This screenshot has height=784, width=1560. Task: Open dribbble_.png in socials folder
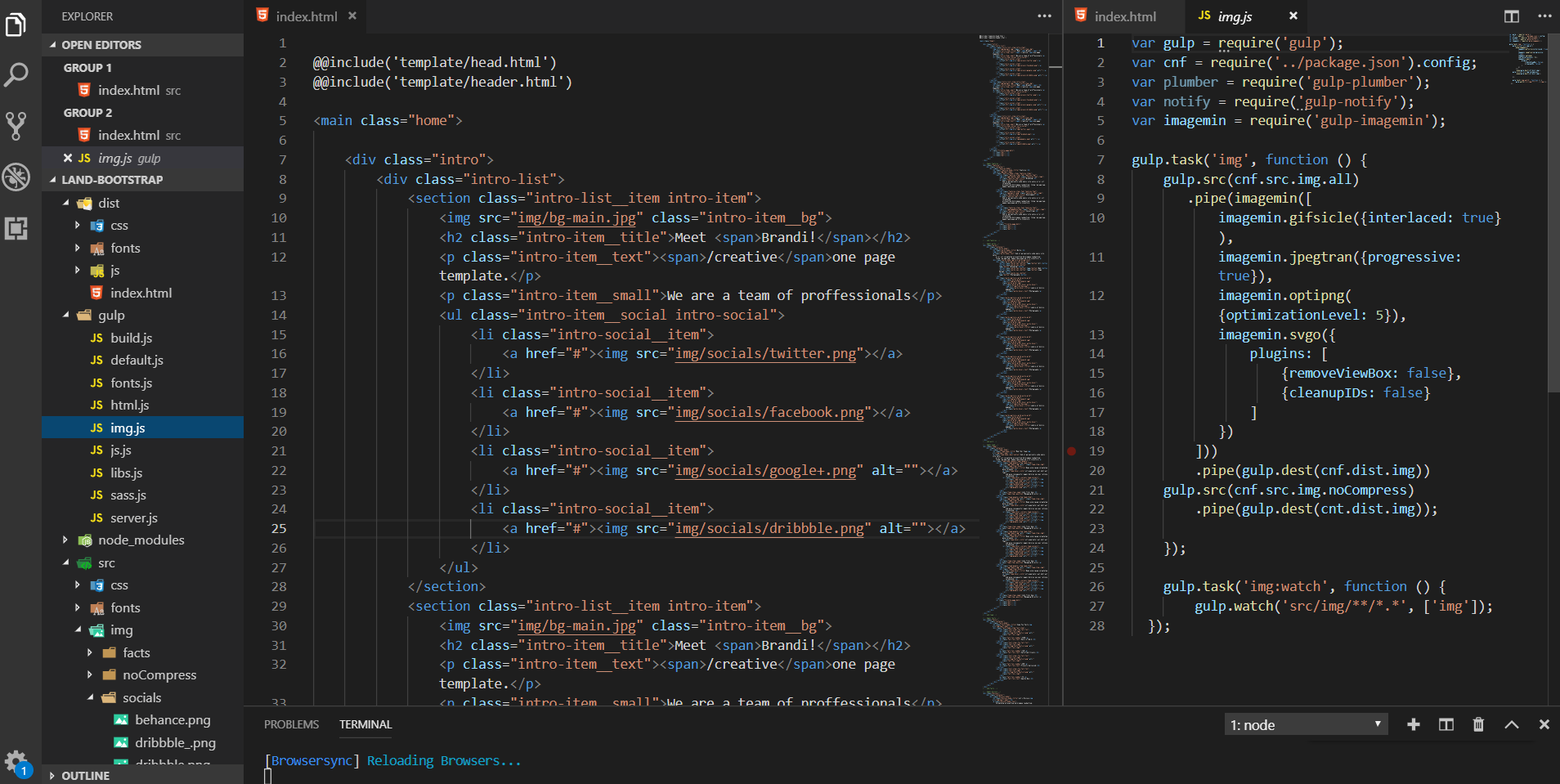coord(175,742)
